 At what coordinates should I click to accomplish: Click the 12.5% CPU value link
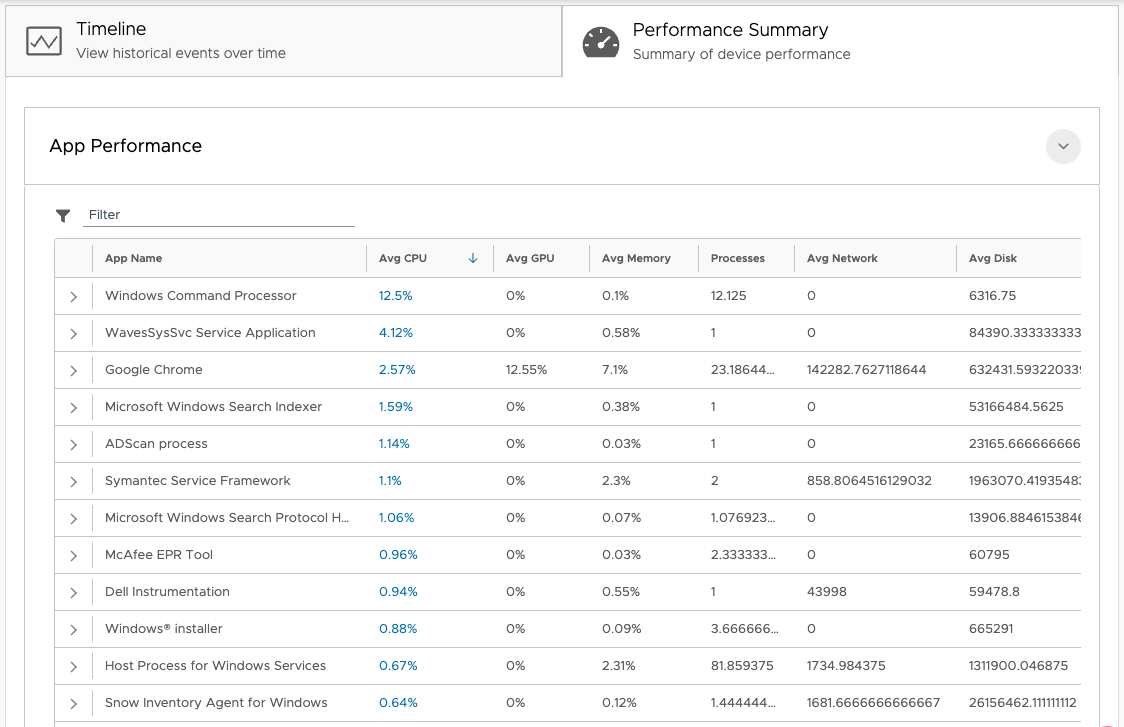(395, 296)
